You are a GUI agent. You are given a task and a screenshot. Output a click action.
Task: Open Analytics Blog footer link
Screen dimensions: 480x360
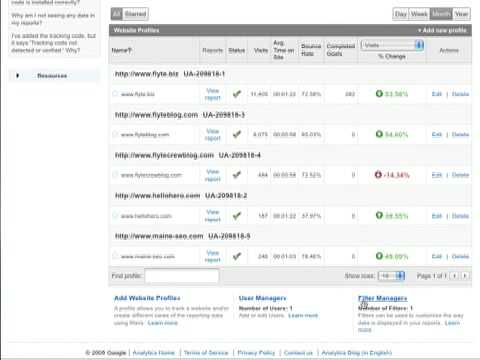point(357,352)
